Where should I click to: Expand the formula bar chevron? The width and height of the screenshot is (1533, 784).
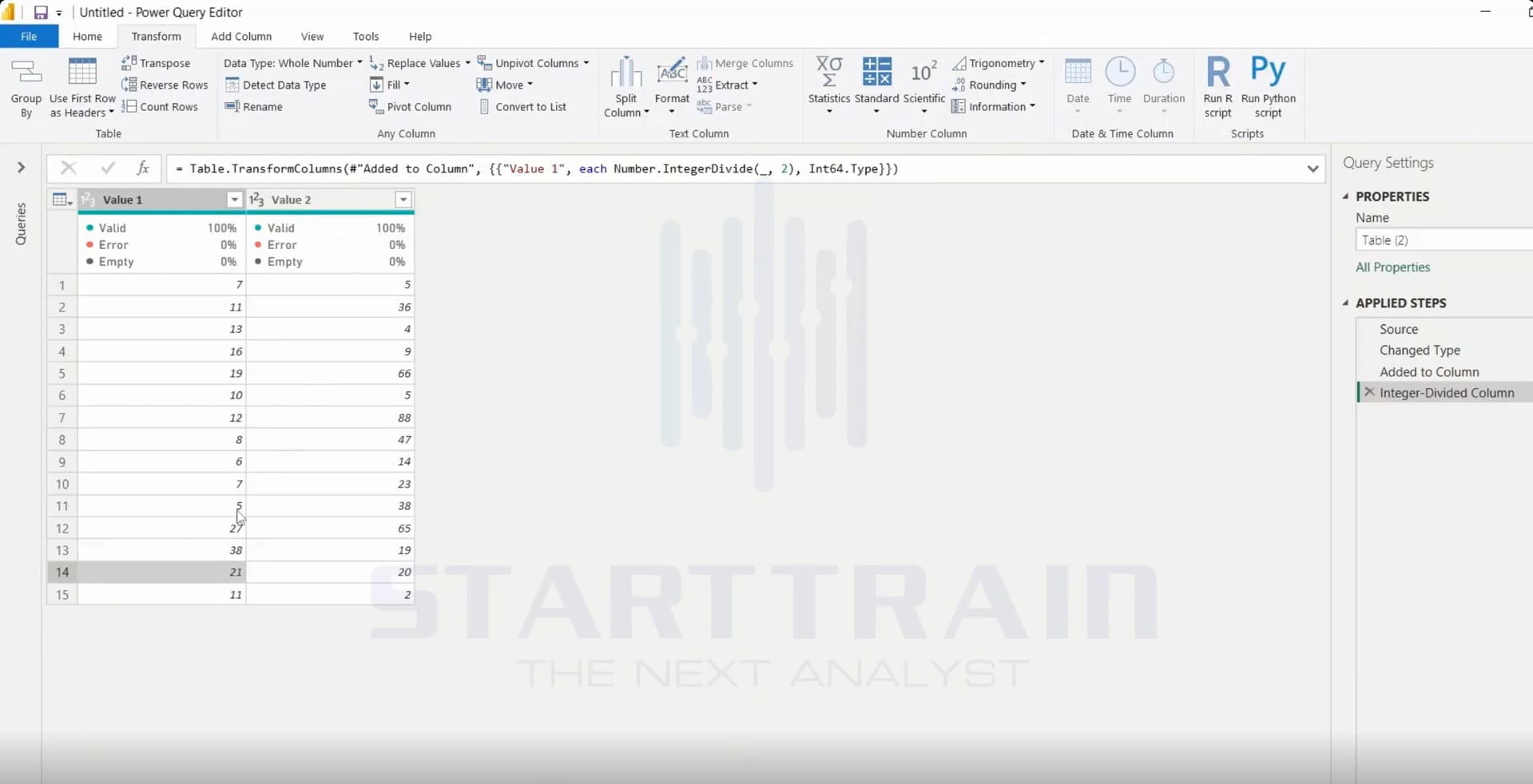point(1313,168)
